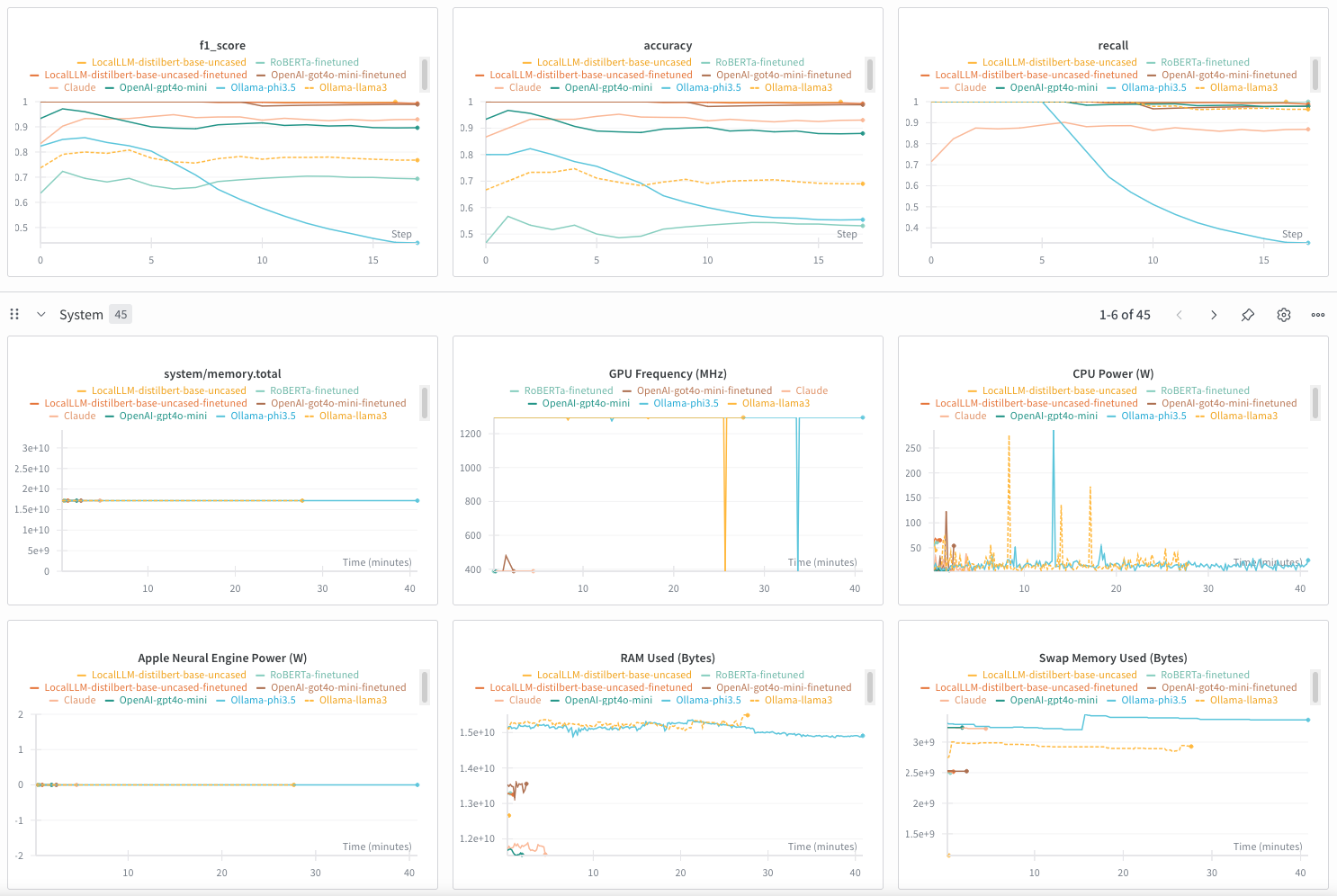Pin the System panel section

pos(1248,315)
